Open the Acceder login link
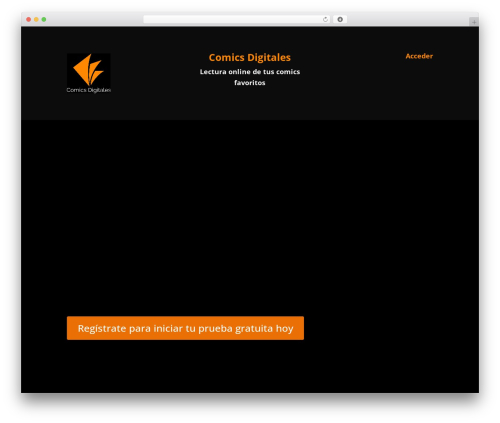 (419, 56)
